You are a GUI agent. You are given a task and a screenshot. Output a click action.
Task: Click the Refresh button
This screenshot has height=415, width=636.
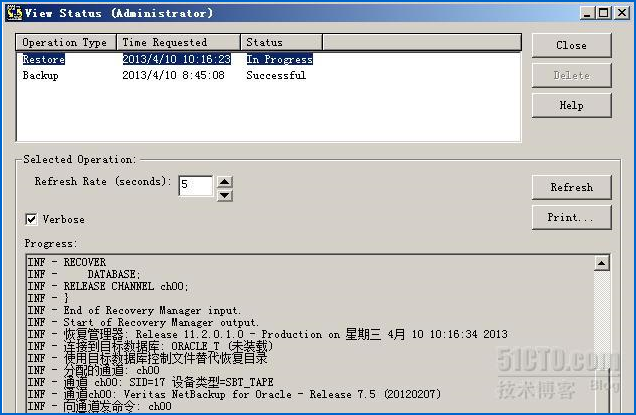pos(572,187)
